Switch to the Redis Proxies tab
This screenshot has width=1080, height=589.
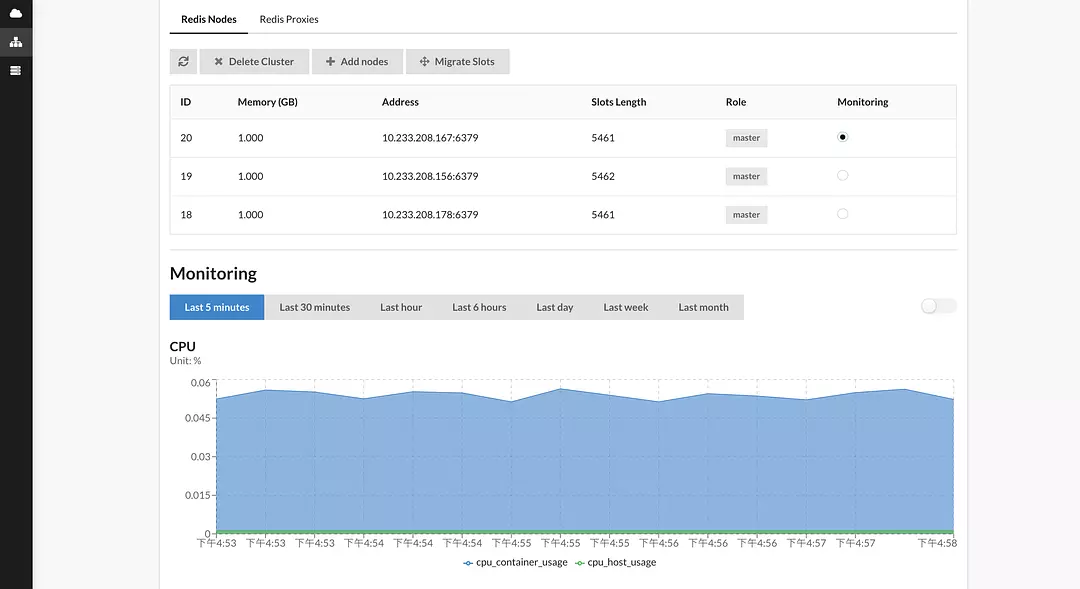[288, 18]
